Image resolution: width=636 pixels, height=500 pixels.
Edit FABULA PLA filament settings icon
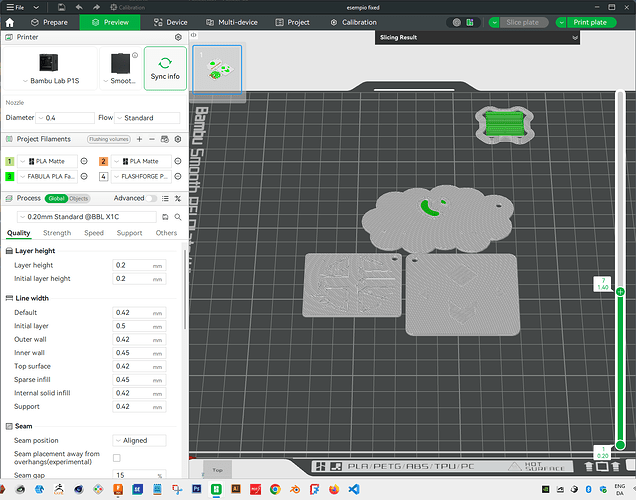click(x=84, y=176)
